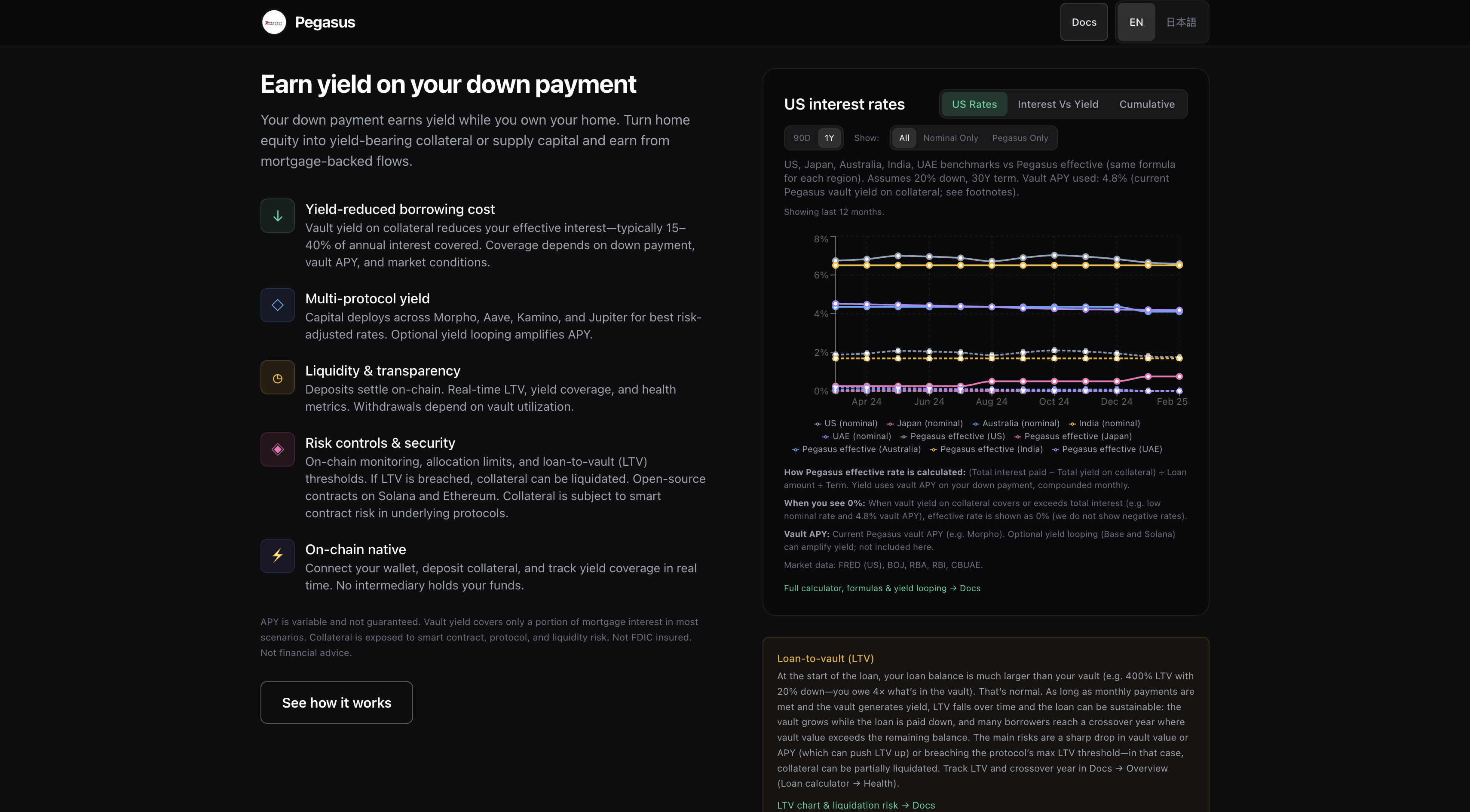Select the 1Y time range
The height and width of the screenshot is (812, 1470).
(829, 138)
